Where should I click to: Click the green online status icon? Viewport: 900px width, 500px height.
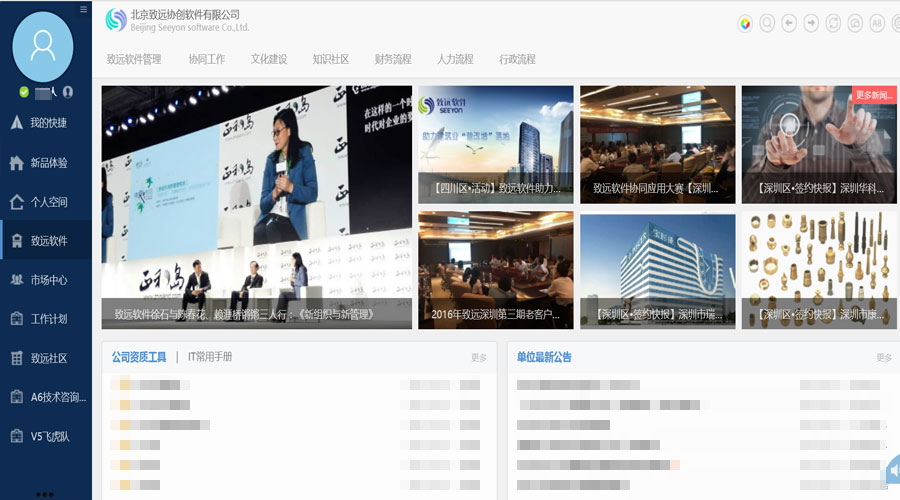[24, 92]
